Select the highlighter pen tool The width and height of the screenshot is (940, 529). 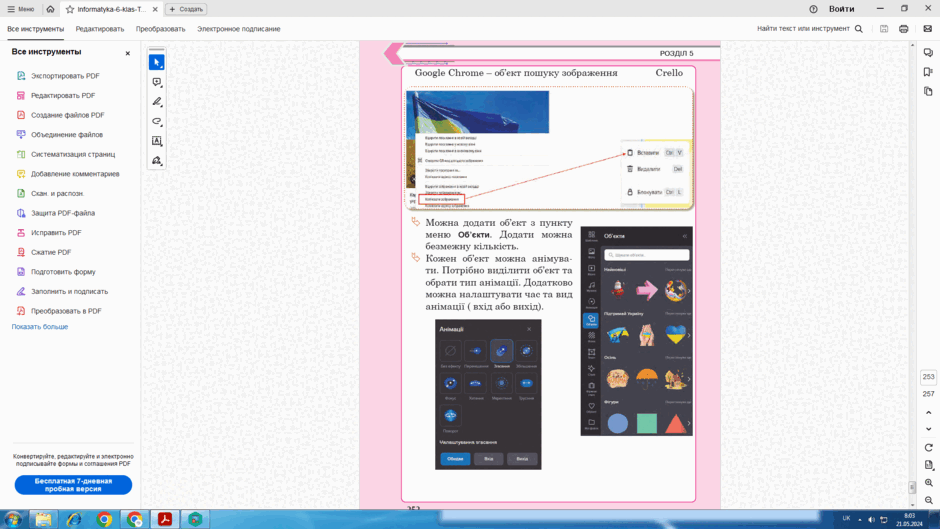pyautogui.click(x=156, y=102)
